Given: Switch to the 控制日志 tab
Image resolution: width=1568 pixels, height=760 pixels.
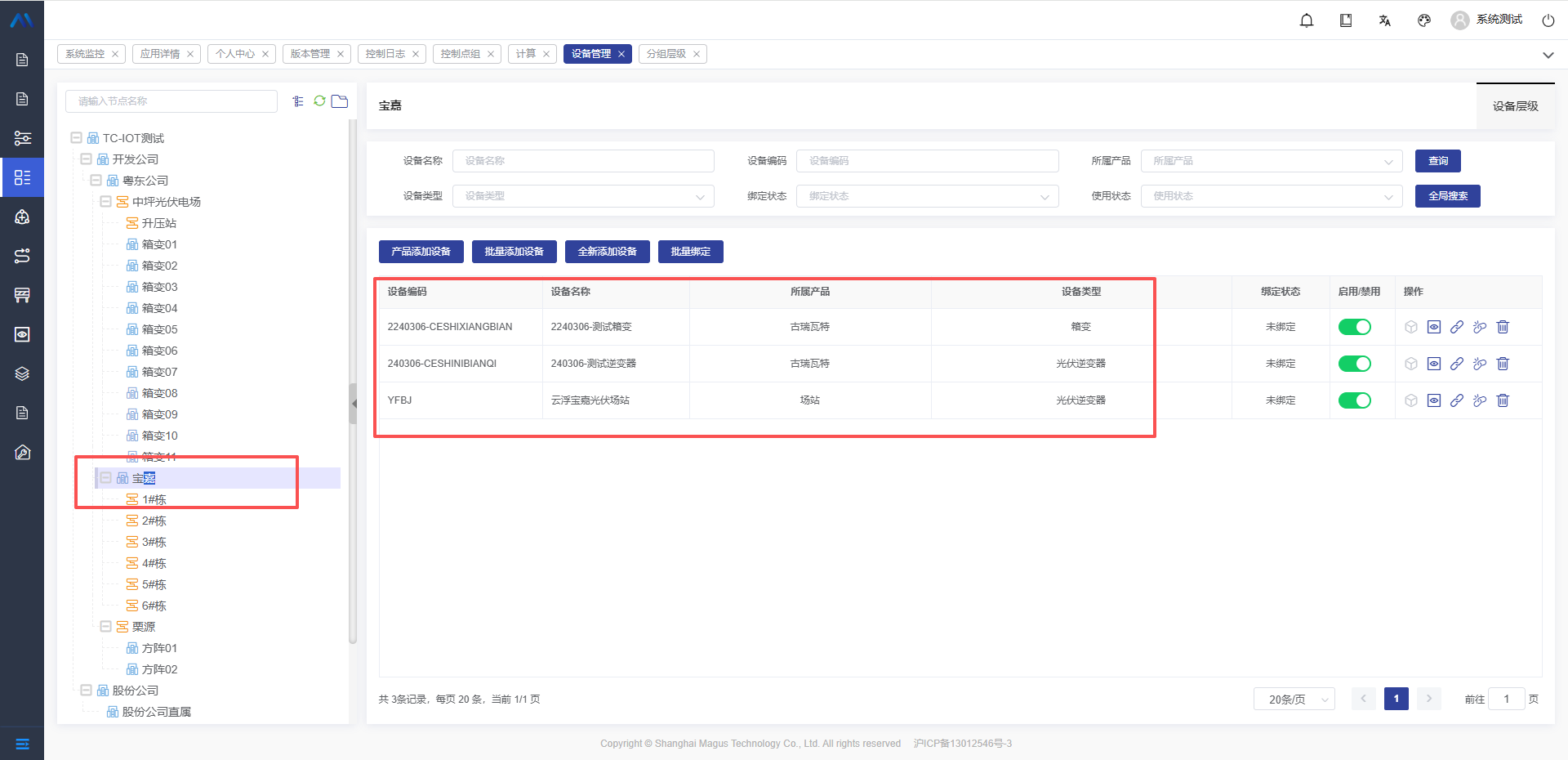Looking at the screenshot, I should click(385, 54).
